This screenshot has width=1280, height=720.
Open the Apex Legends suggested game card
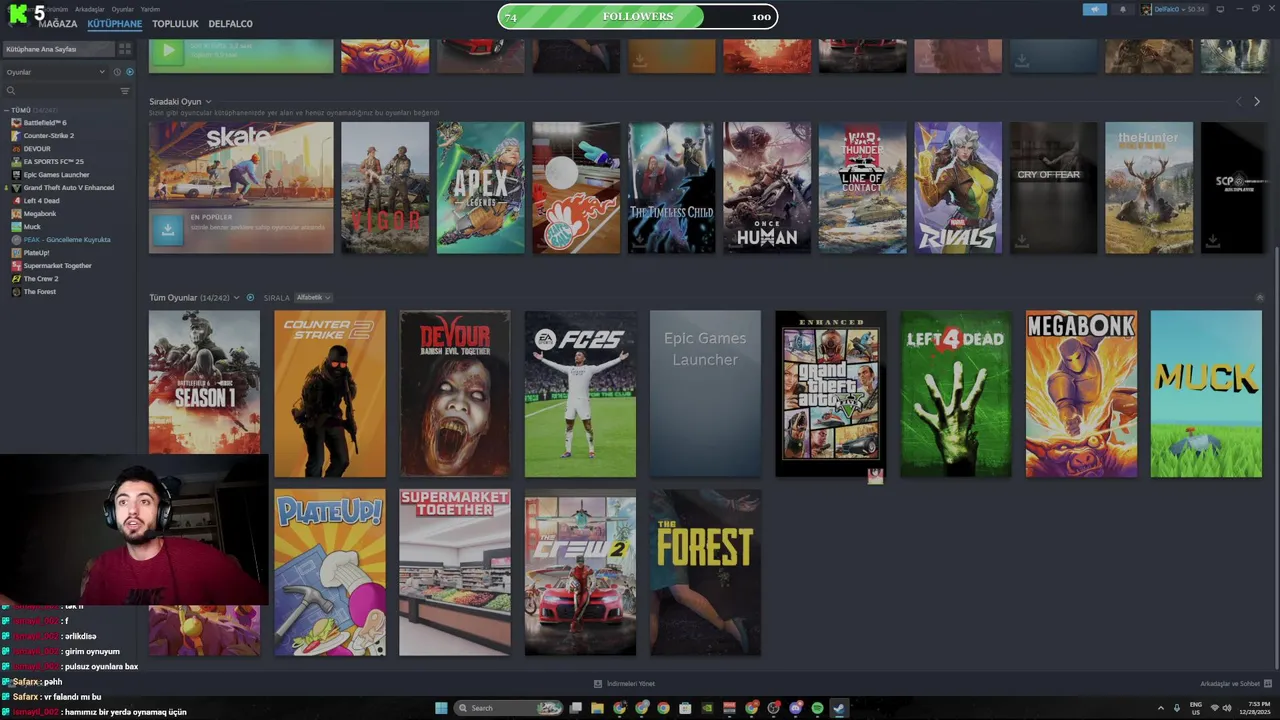click(x=480, y=187)
